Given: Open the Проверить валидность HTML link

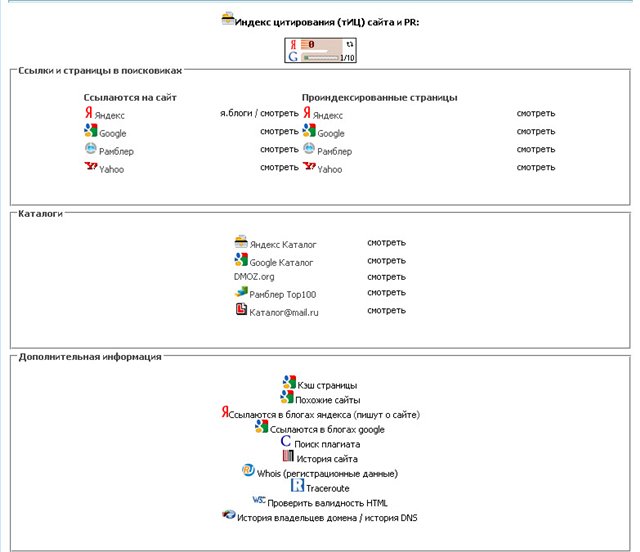Looking at the screenshot, I should click(x=327, y=503).
